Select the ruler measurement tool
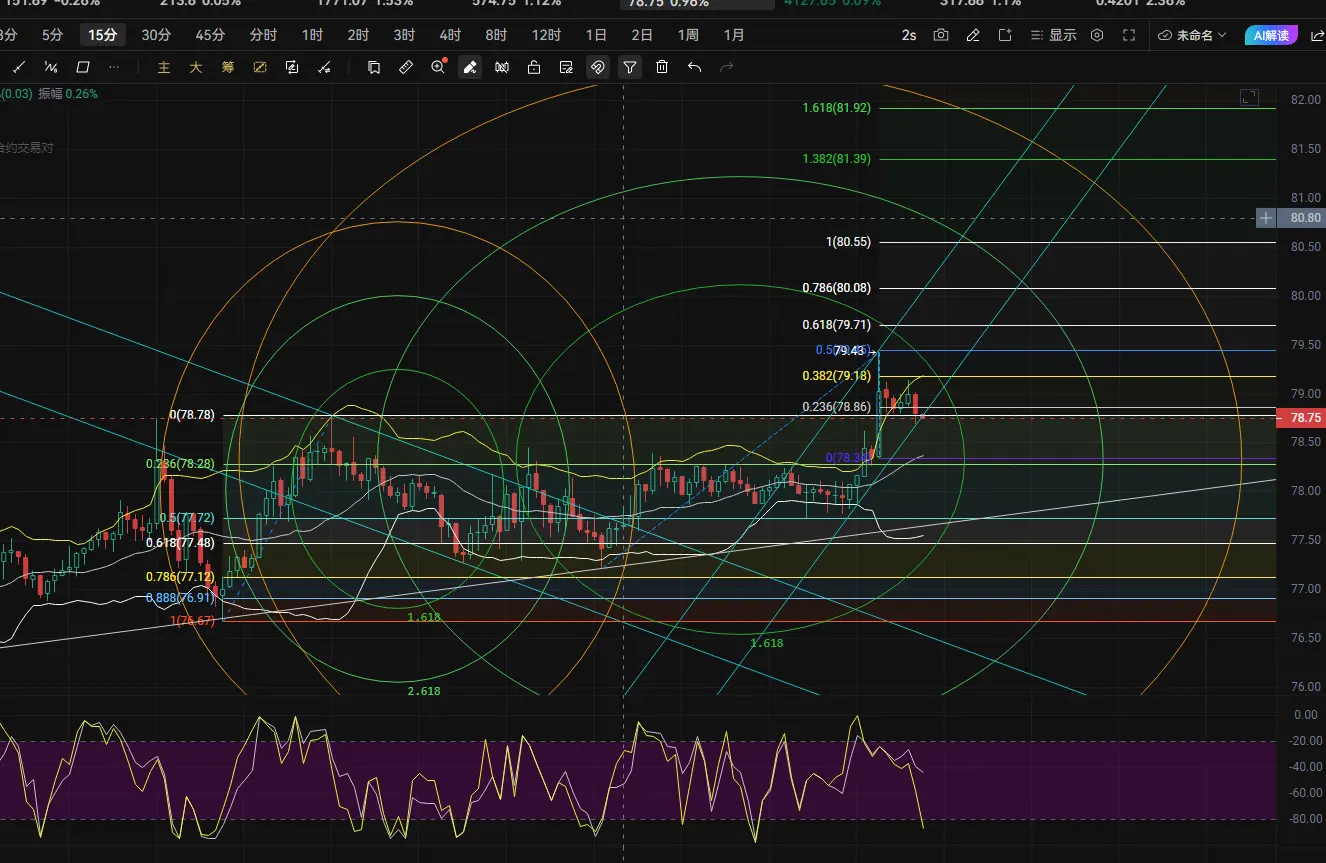Image resolution: width=1326 pixels, height=863 pixels. pyautogui.click(x=405, y=67)
